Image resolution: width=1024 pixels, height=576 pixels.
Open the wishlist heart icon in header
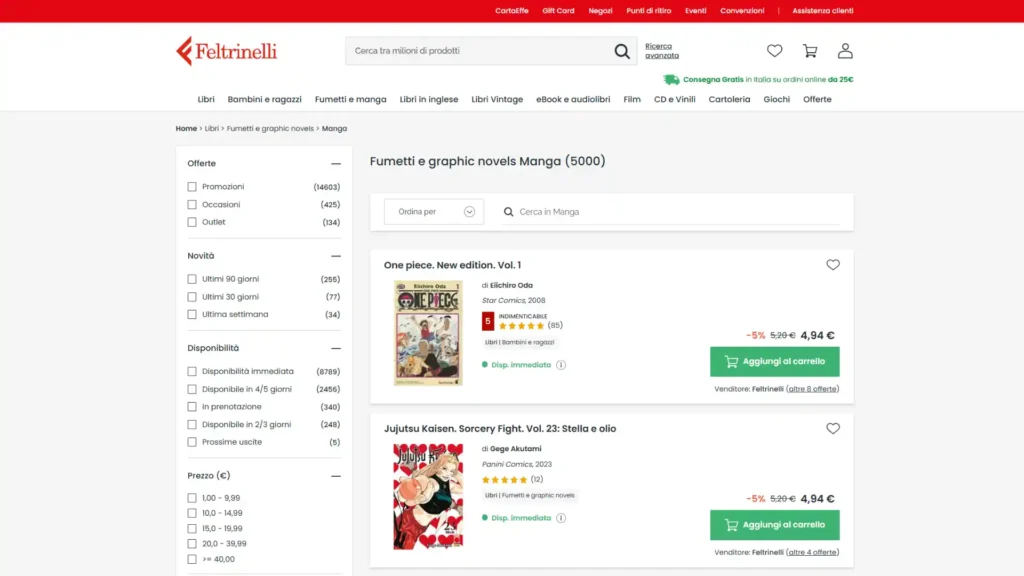[775, 50]
